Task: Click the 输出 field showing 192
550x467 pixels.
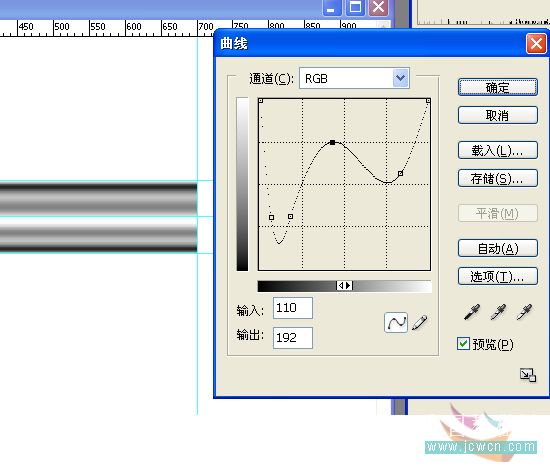Action: [x=293, y=338]
